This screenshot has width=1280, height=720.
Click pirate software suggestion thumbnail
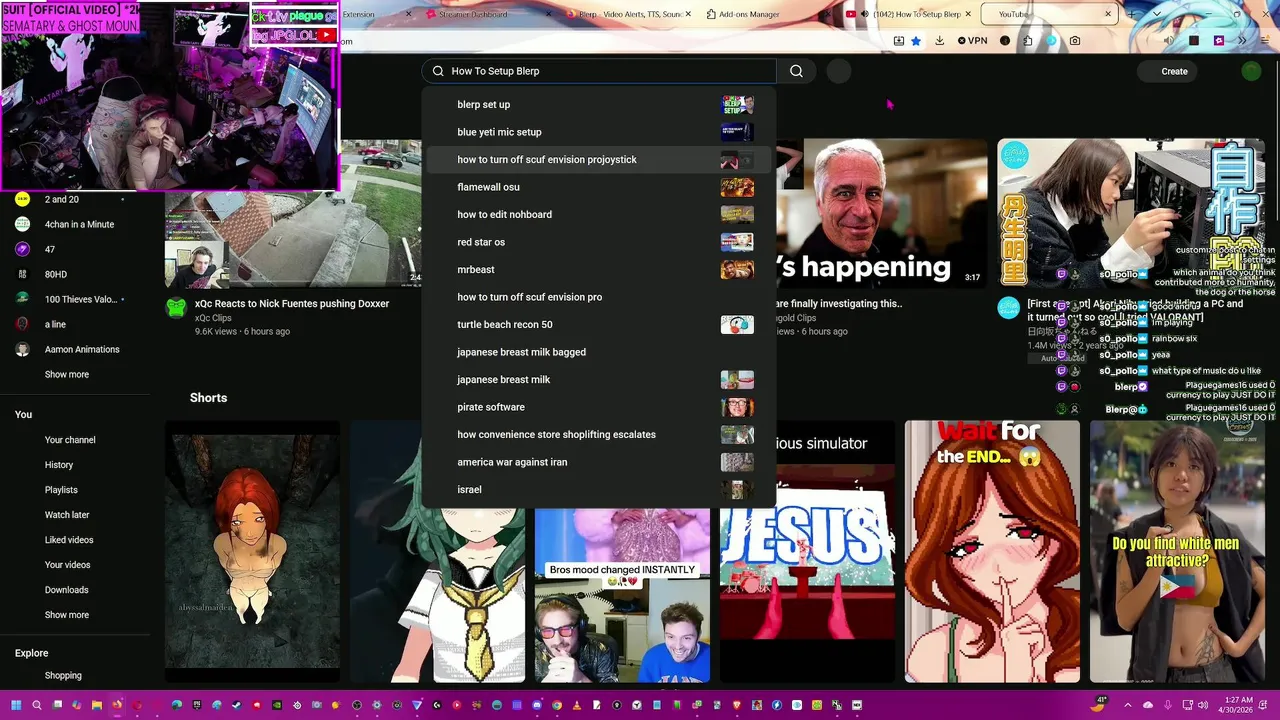[737, 407]
